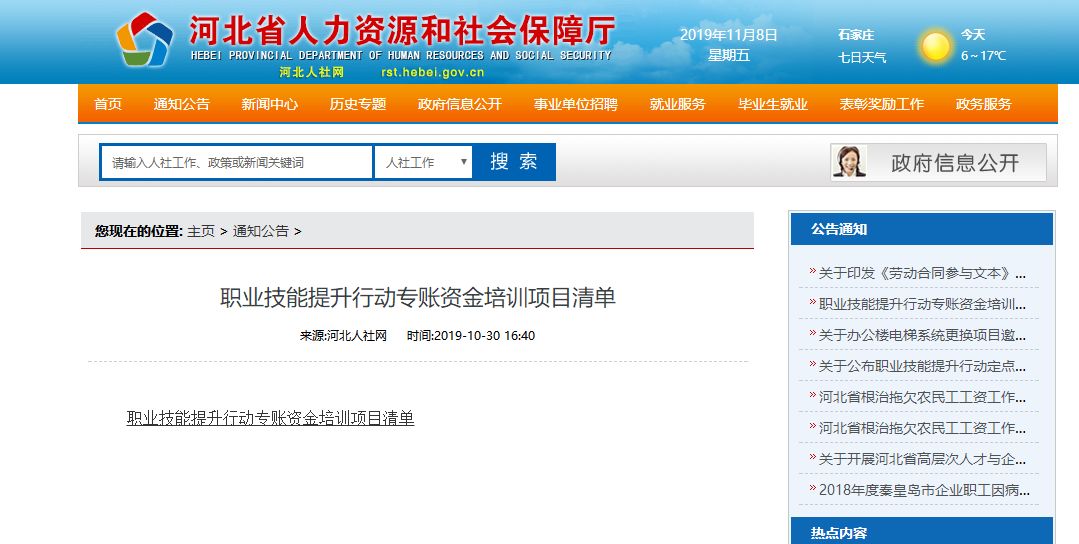
Task: Click the 6~17℃ temperature text
Action: pyautogui.click(x=983, y=56)
